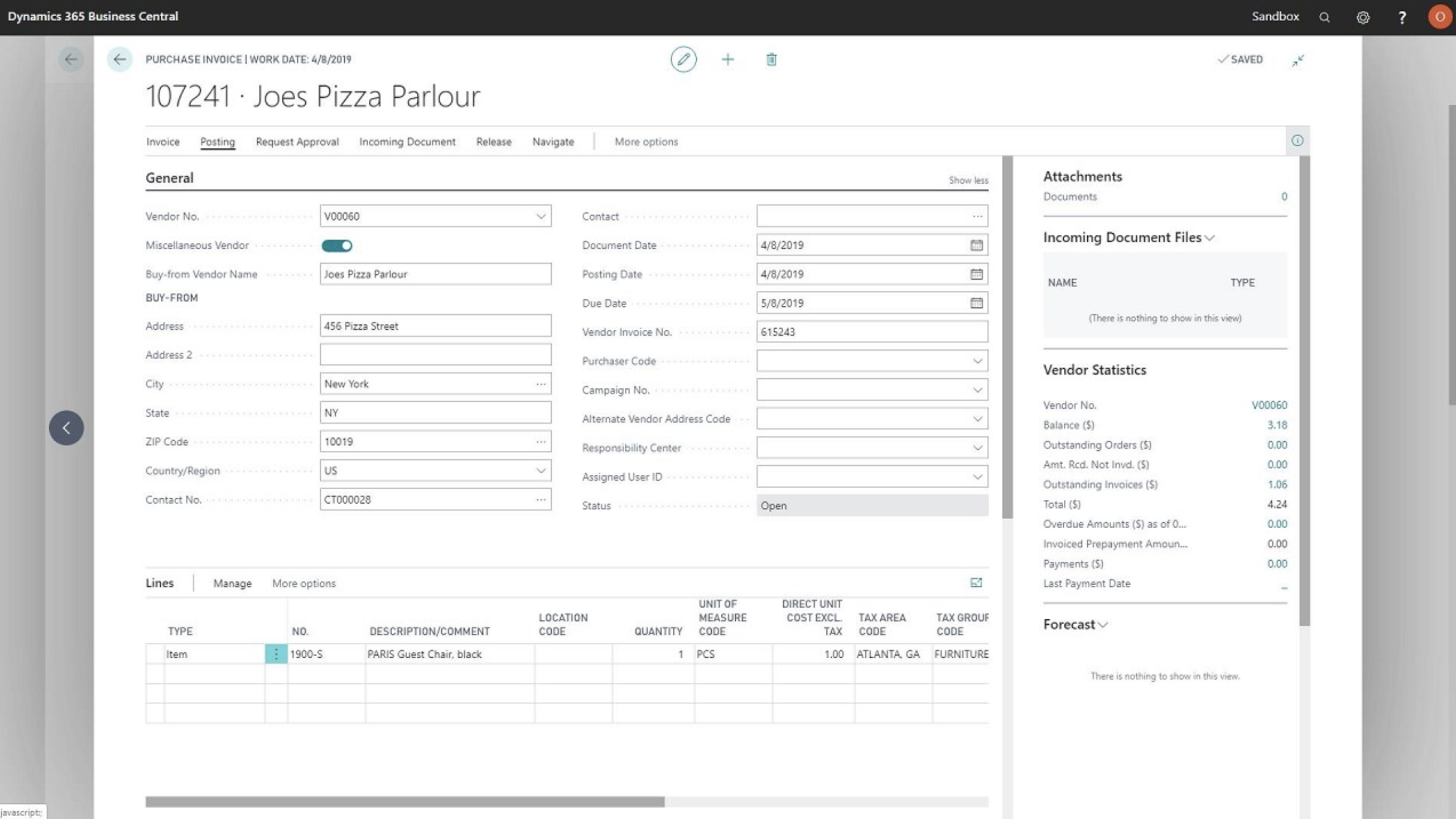Click the edit pencil icon

(x=683, y=59)
